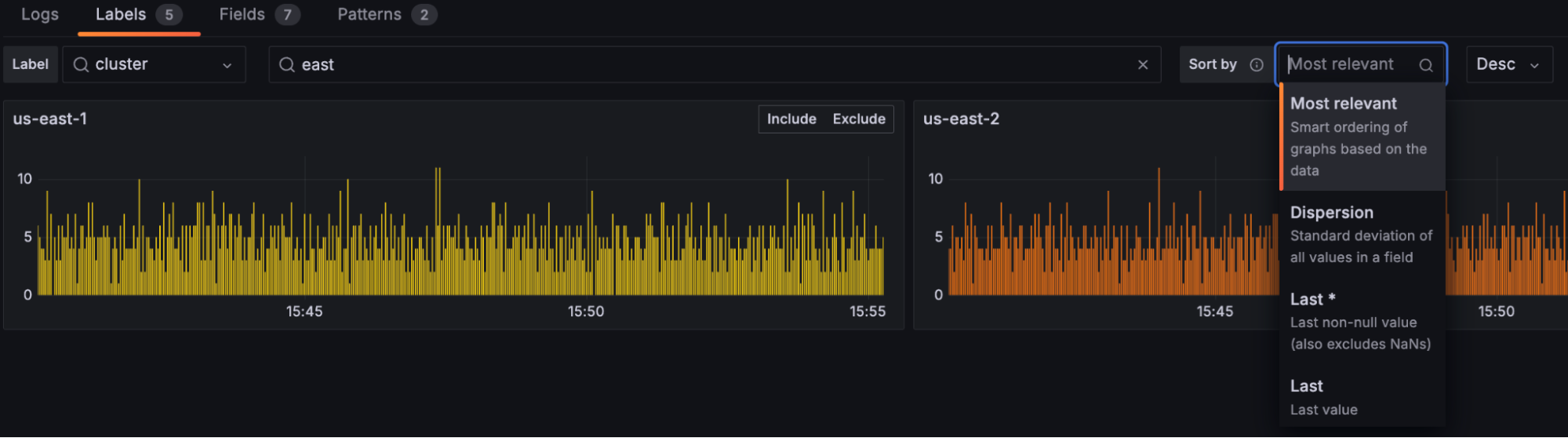Expand the cluster label dropdown chevron
Screen dimensions: 1568x438
tap(227, 65)
